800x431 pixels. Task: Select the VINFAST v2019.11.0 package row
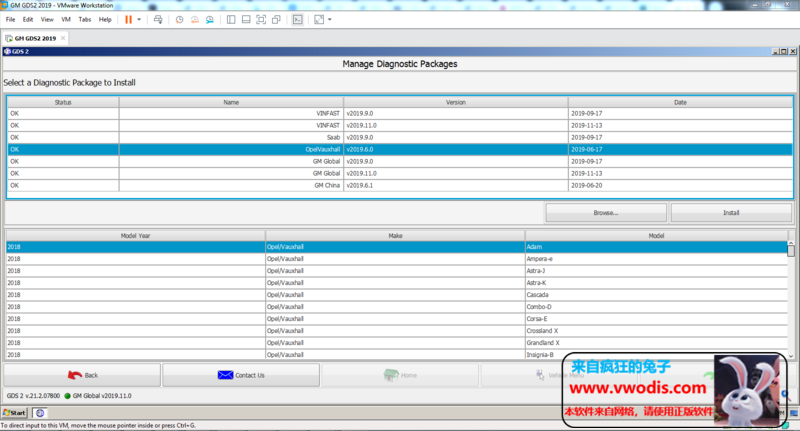[x=400, y=125]
